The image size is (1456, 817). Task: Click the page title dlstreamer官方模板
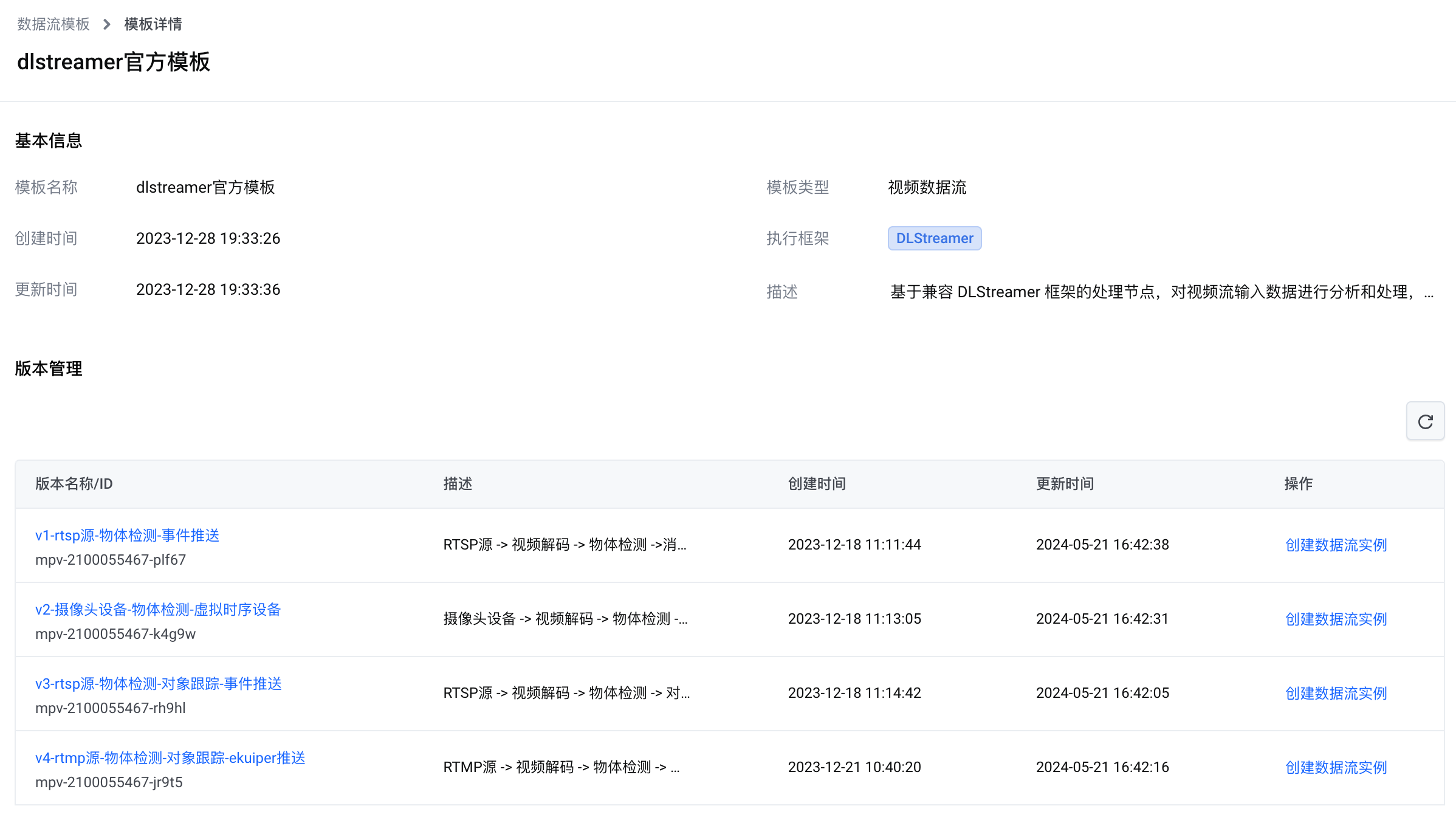click(x=114, y=62)
